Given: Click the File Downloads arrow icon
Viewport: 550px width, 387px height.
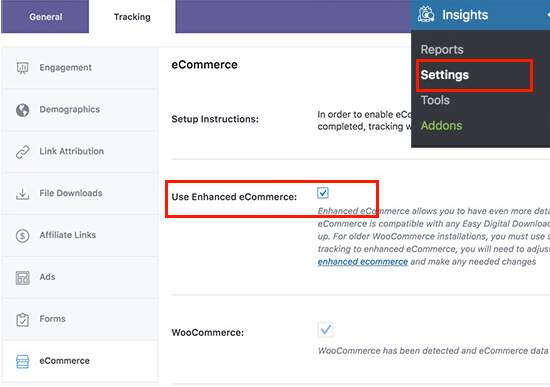Looking at the screenshot, I should click(x=22, y=194).
